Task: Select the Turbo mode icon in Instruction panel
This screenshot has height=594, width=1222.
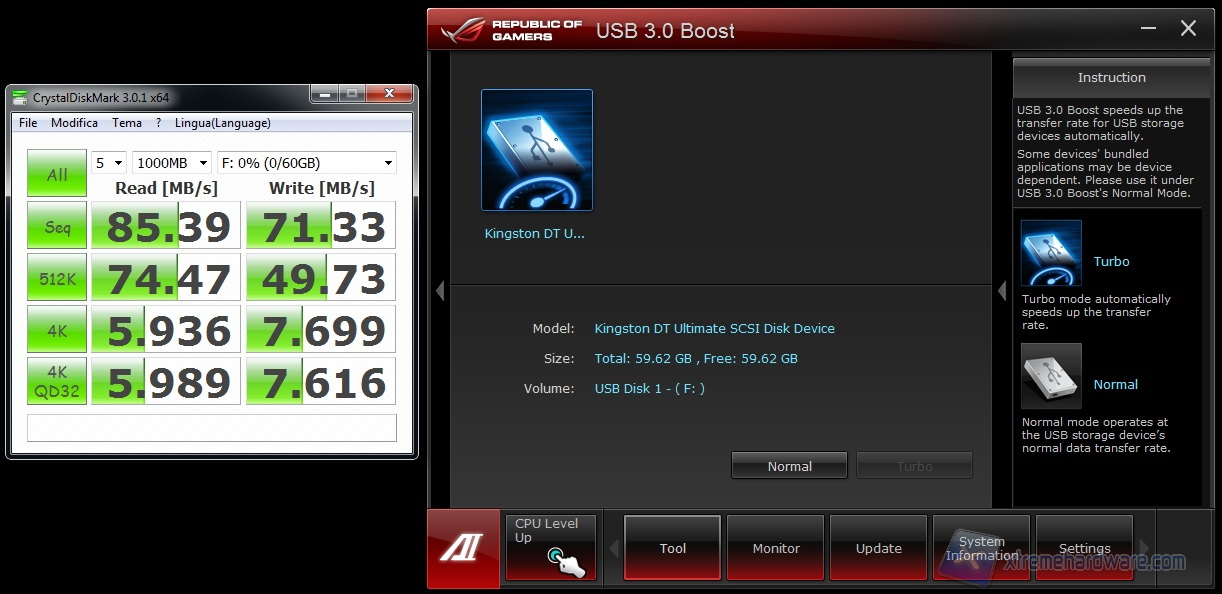Action: pos(1050,254)
